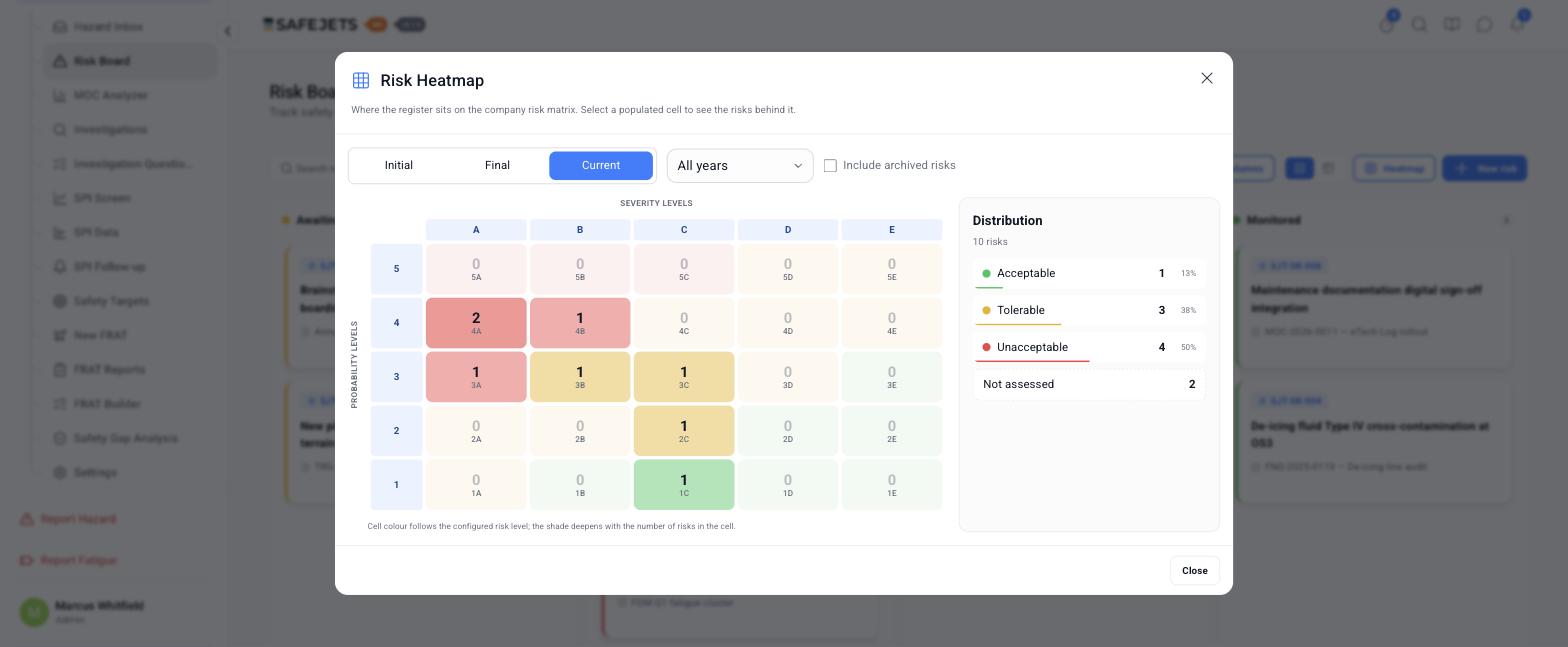The height and width of the screenshot is (647, 1568).
Task: Open FRAT Builder in background sidebar
Action: pyautogui.click(x=130, y=404)
